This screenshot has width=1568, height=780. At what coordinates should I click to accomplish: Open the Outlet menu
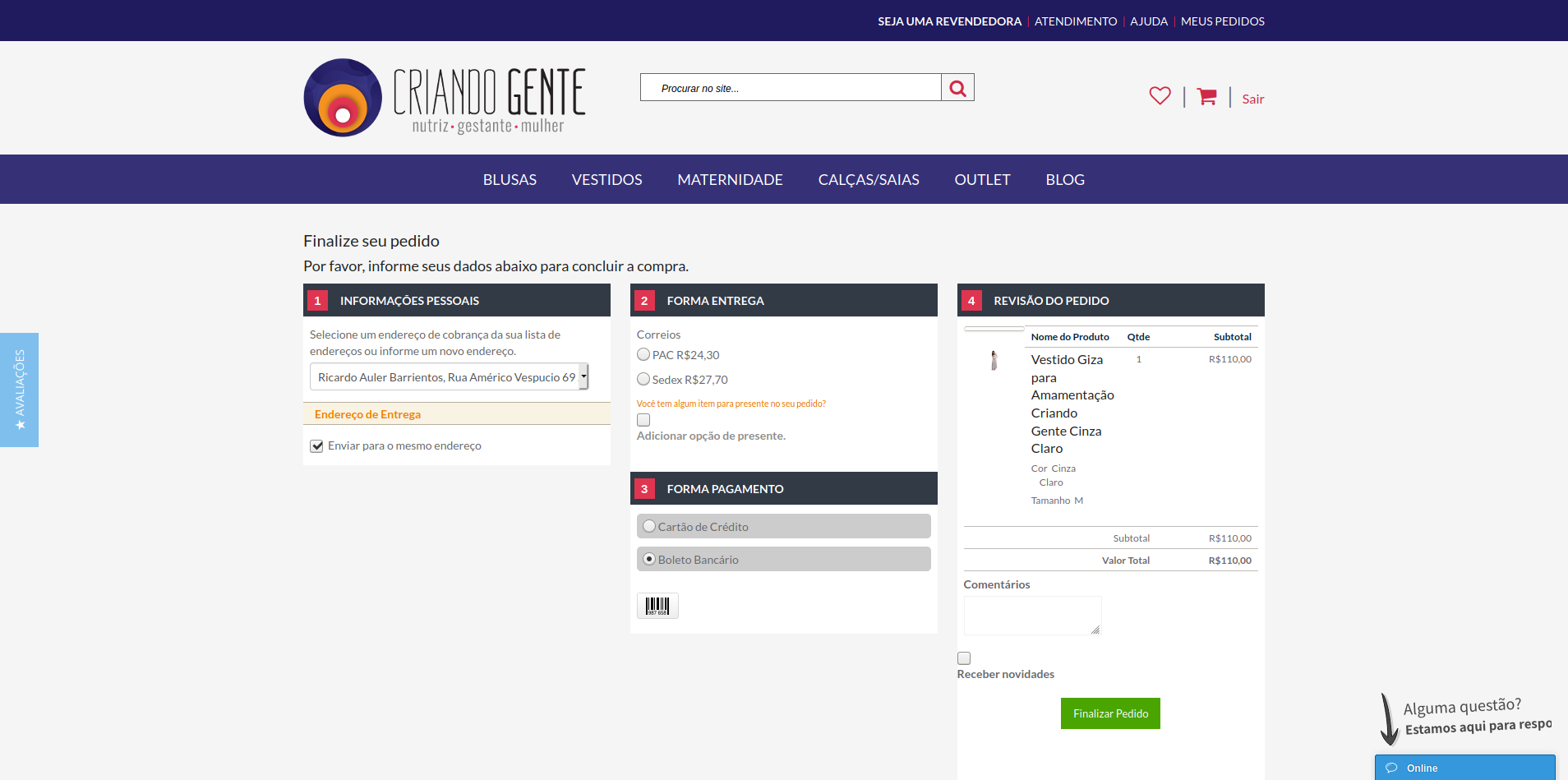click(x=982, y=179)
